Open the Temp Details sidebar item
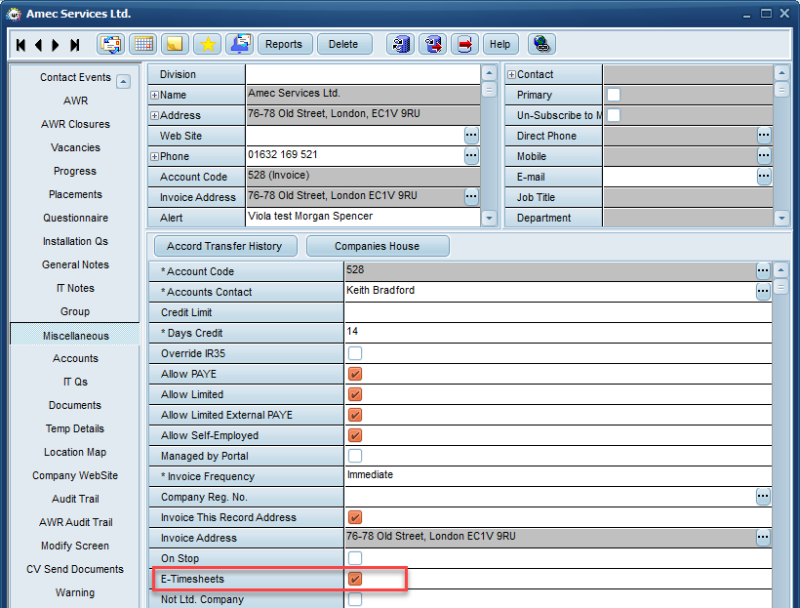Viewport: 800px width, 608px height. click(75, 429)
